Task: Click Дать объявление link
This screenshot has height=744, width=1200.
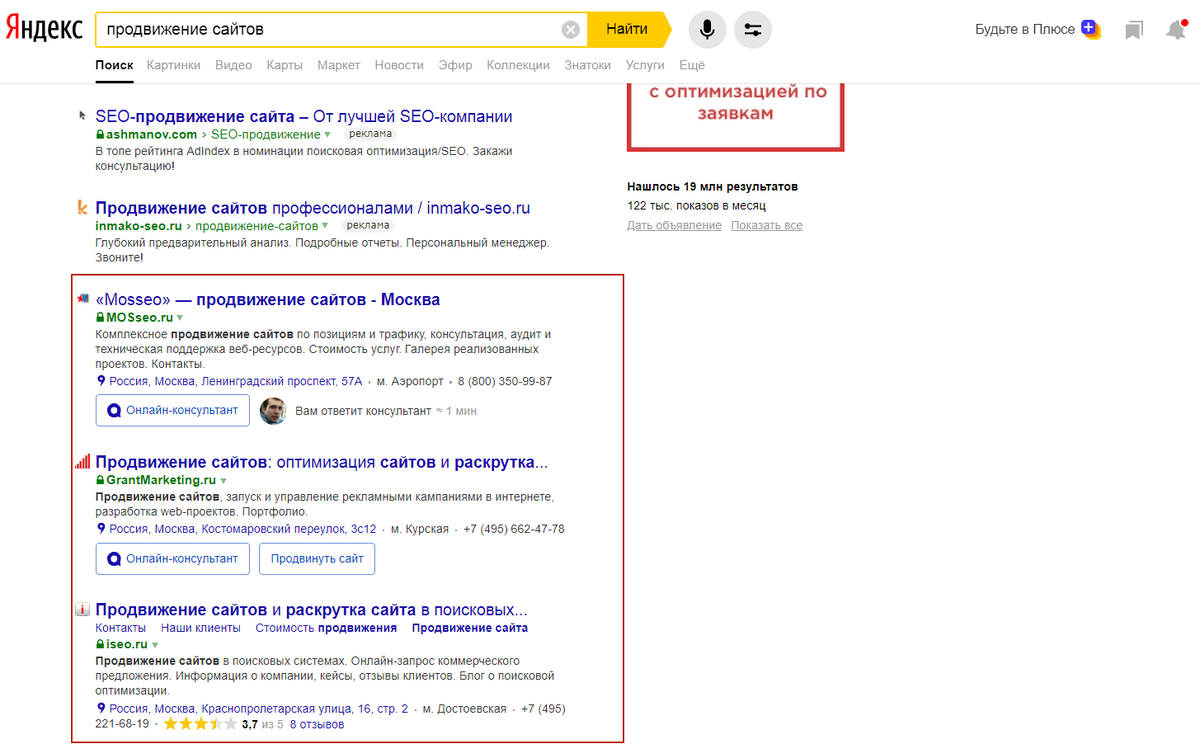Action: click(674, 225)
